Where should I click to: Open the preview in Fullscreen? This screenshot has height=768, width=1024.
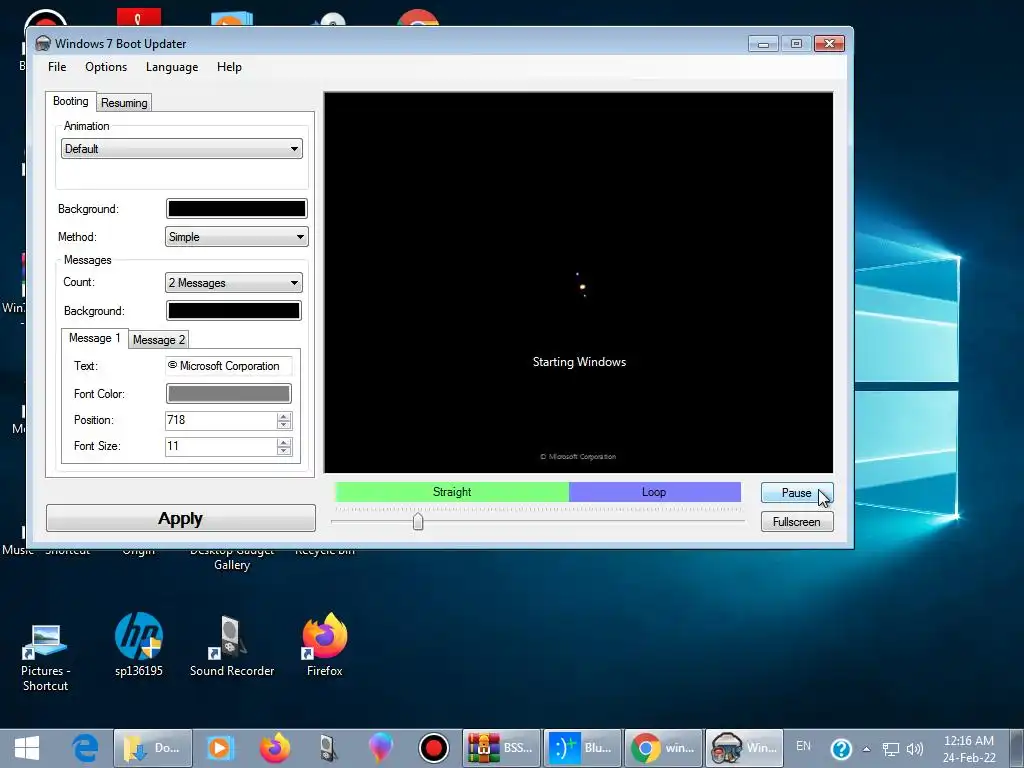click(797, 522)
